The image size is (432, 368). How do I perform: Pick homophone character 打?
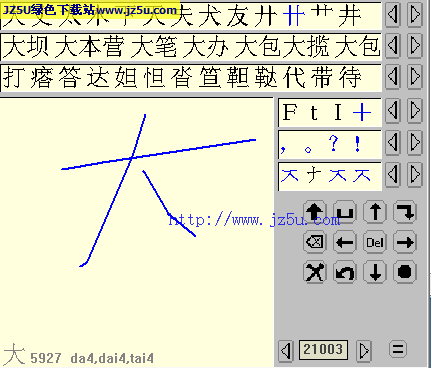pos(14,77)
